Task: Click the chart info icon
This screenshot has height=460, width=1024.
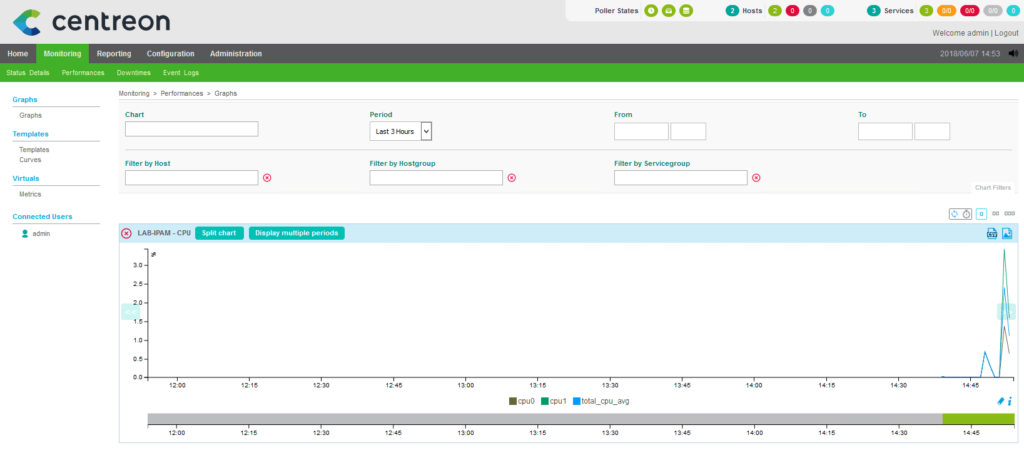Action: coord(1010,401)
